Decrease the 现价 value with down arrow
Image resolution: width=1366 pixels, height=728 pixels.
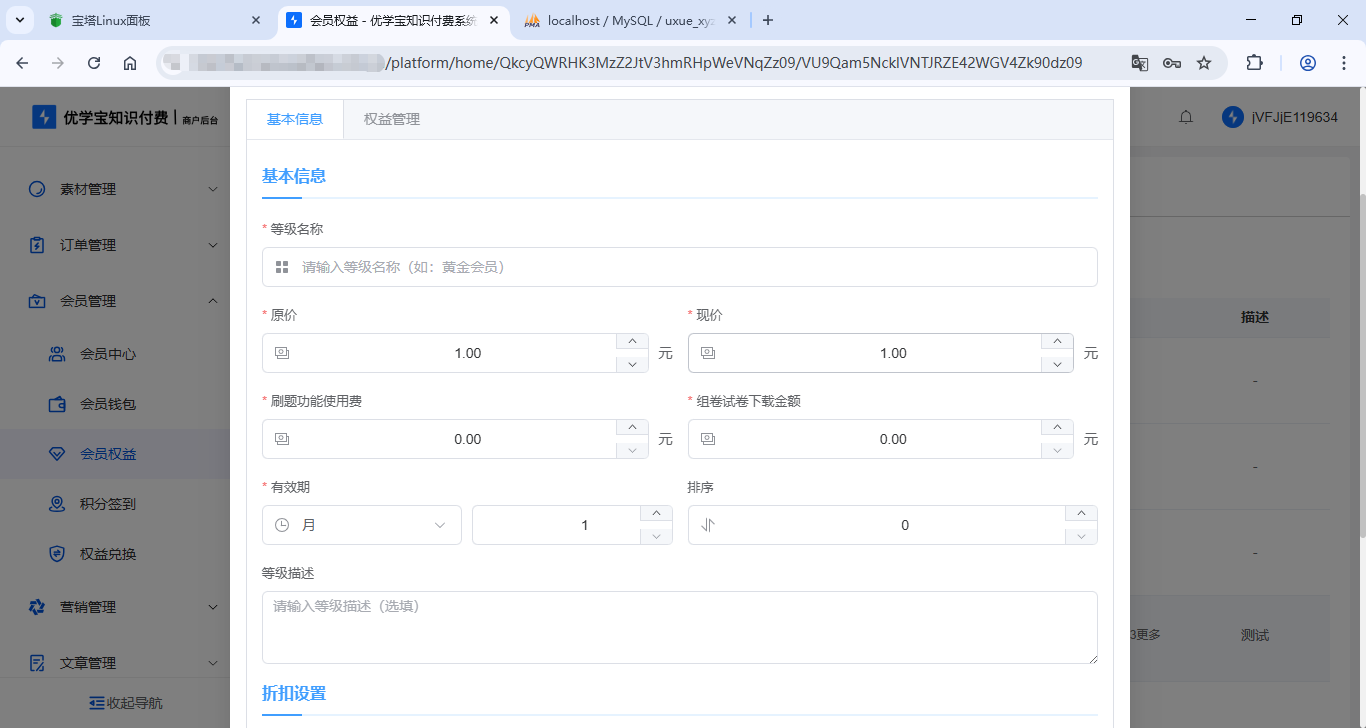tap(1057, 364)
